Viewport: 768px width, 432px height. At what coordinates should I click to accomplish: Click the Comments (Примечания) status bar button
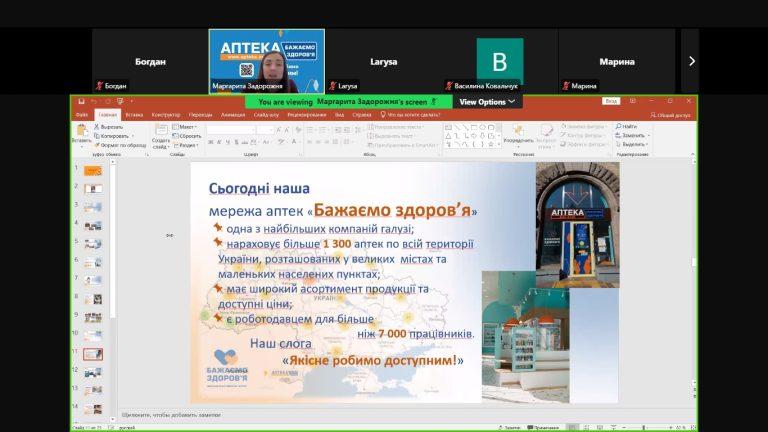543,428
